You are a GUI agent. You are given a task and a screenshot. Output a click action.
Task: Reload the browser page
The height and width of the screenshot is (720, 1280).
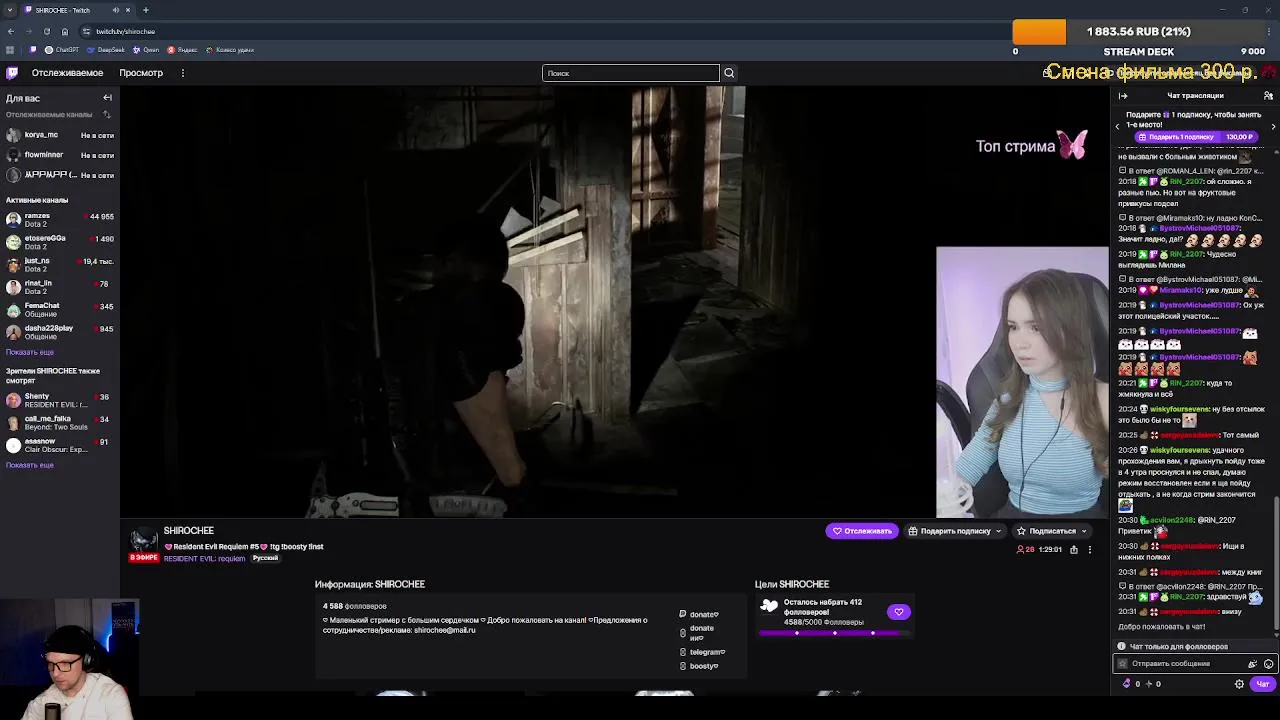(x=46, y=31)
